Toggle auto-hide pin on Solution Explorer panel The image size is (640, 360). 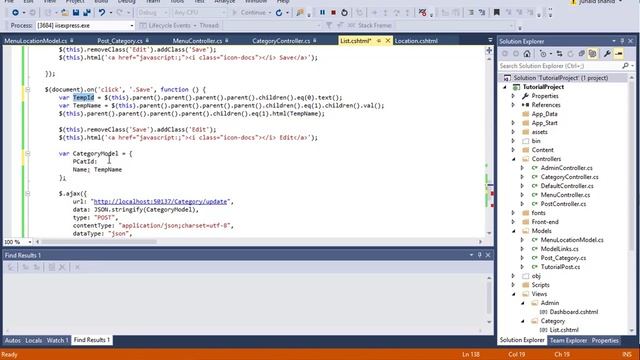[622, 41]
